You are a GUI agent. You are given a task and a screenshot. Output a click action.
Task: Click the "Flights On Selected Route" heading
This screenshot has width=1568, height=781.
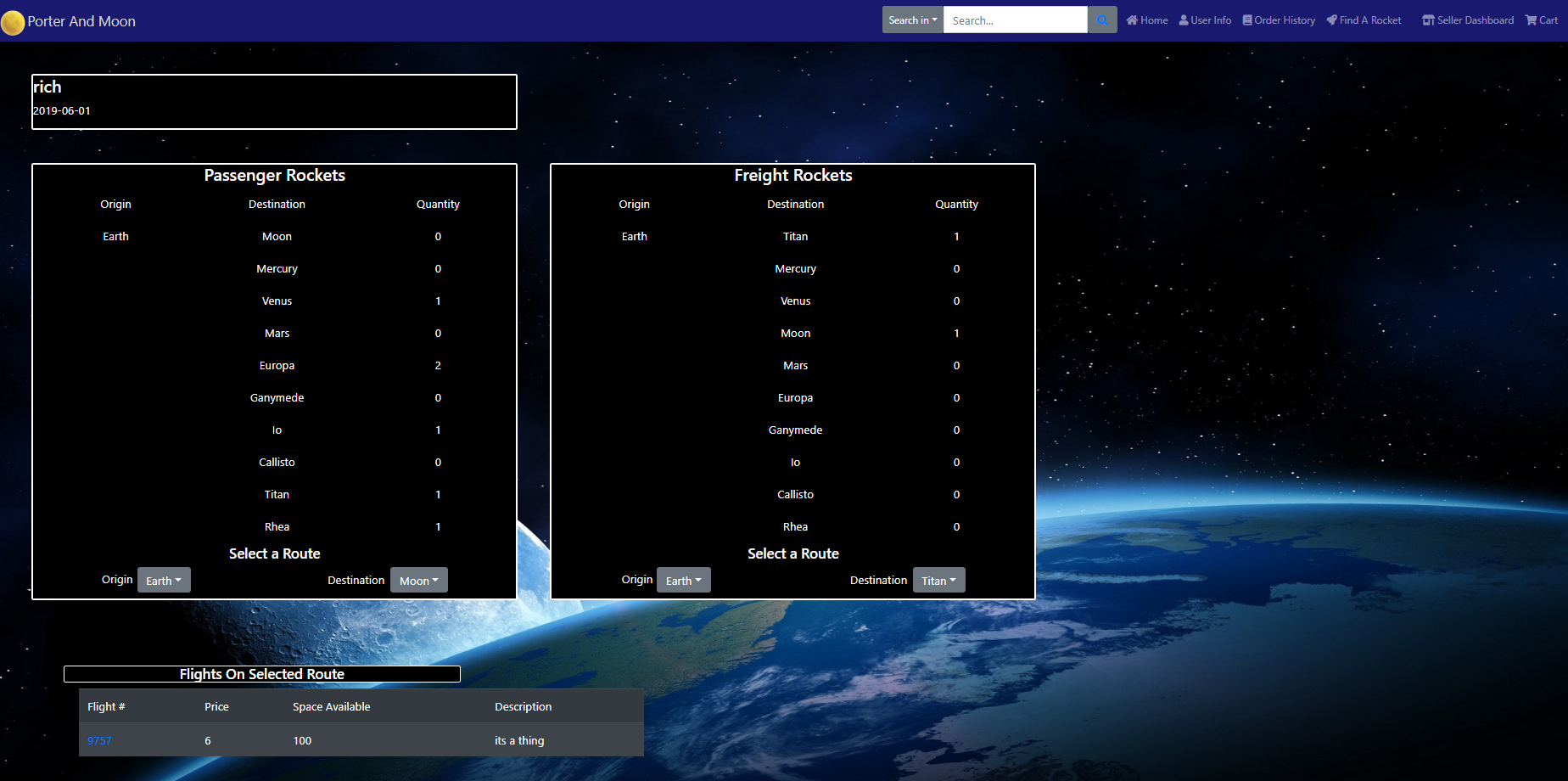(x=262, y=674)
